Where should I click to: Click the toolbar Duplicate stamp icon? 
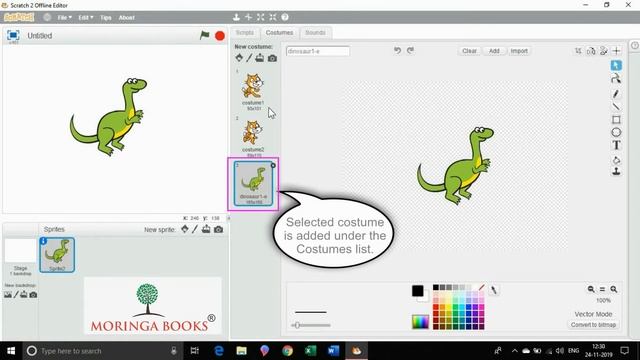(x=236, y=17)
